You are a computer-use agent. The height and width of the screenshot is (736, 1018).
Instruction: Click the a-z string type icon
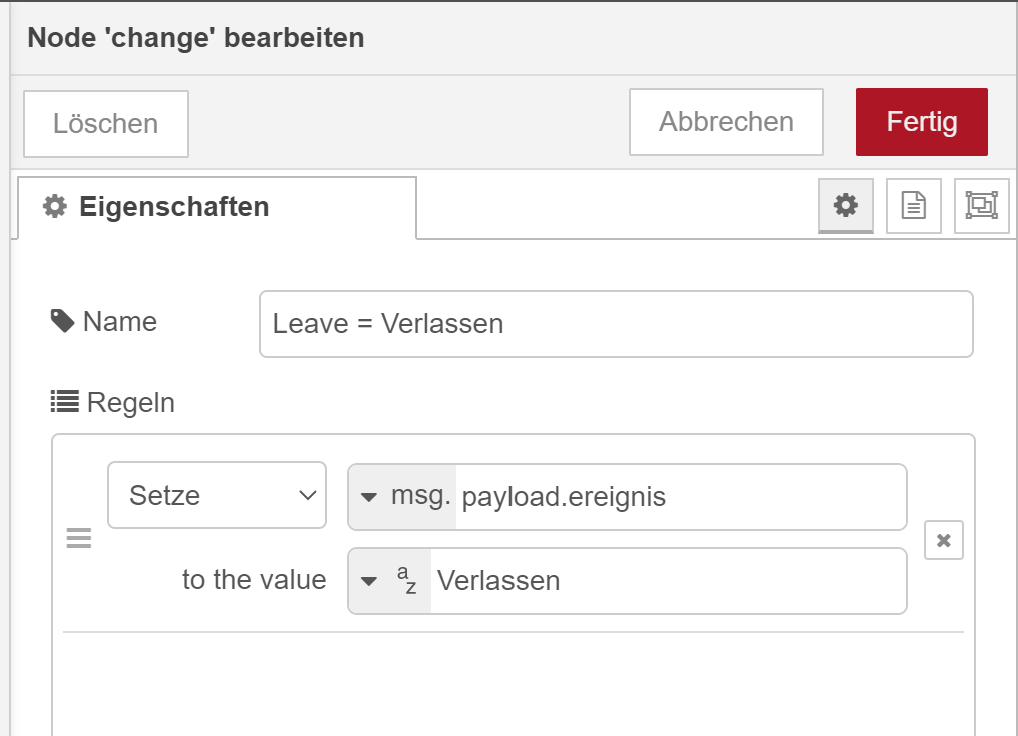tap(406, 580)
